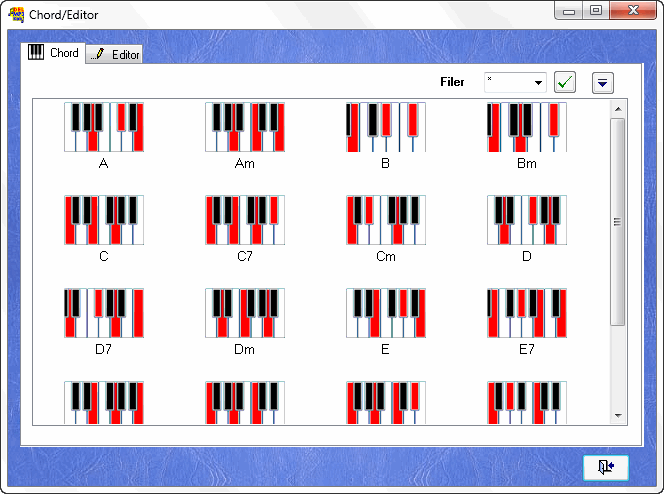Click the 'D7' chord name label

103,349
